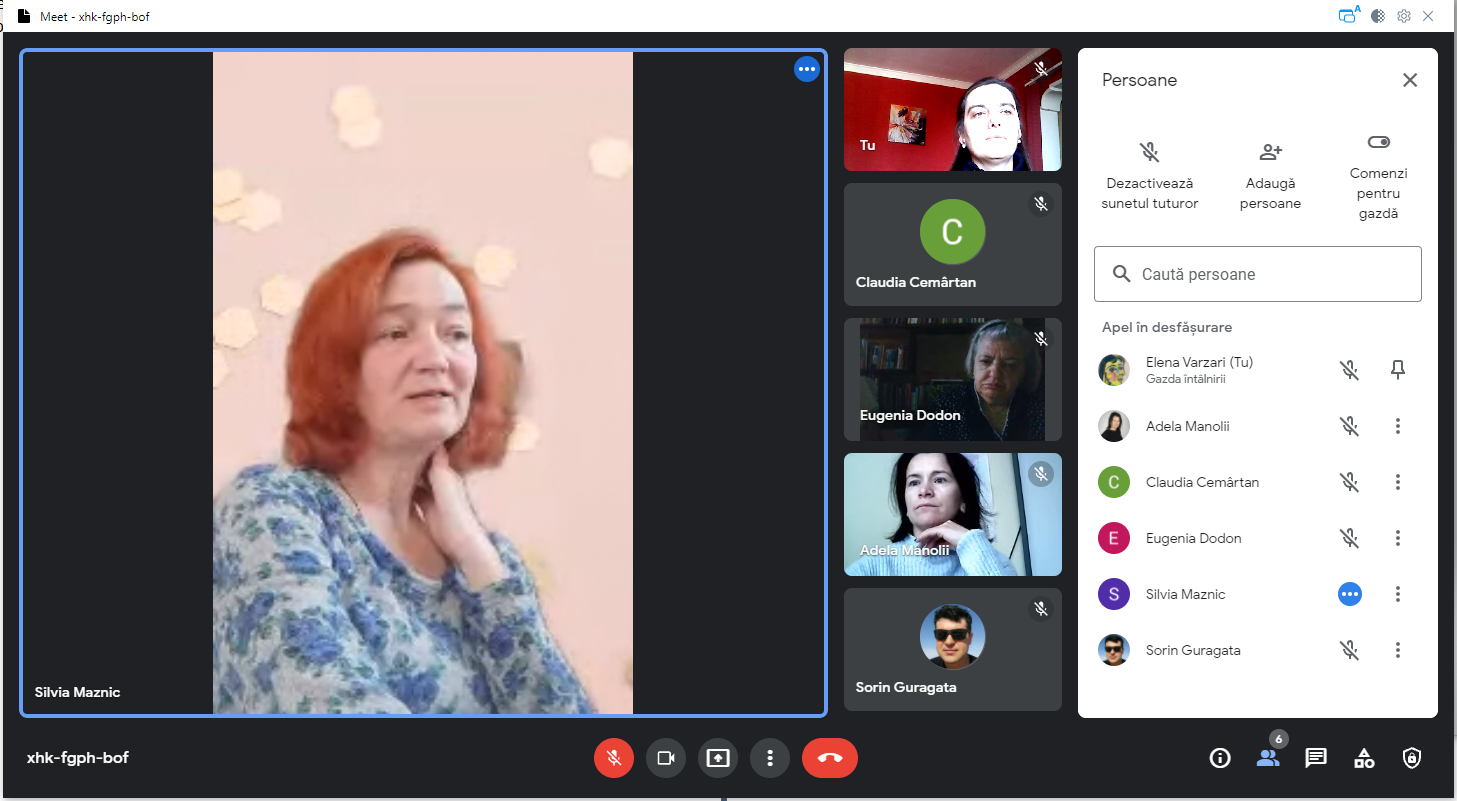Click the red leave call button

coord(829,758)
